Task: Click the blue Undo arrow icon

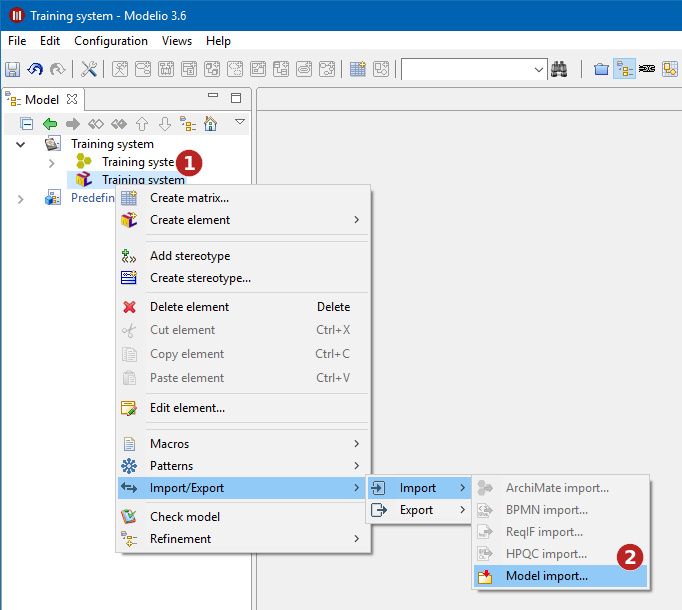Action: click(x=35, y=69)
